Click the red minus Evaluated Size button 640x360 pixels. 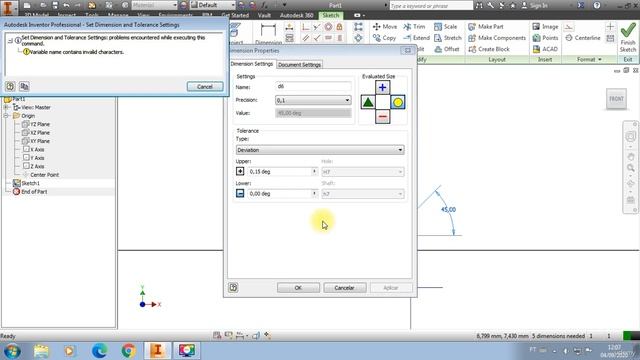[382, 117]
